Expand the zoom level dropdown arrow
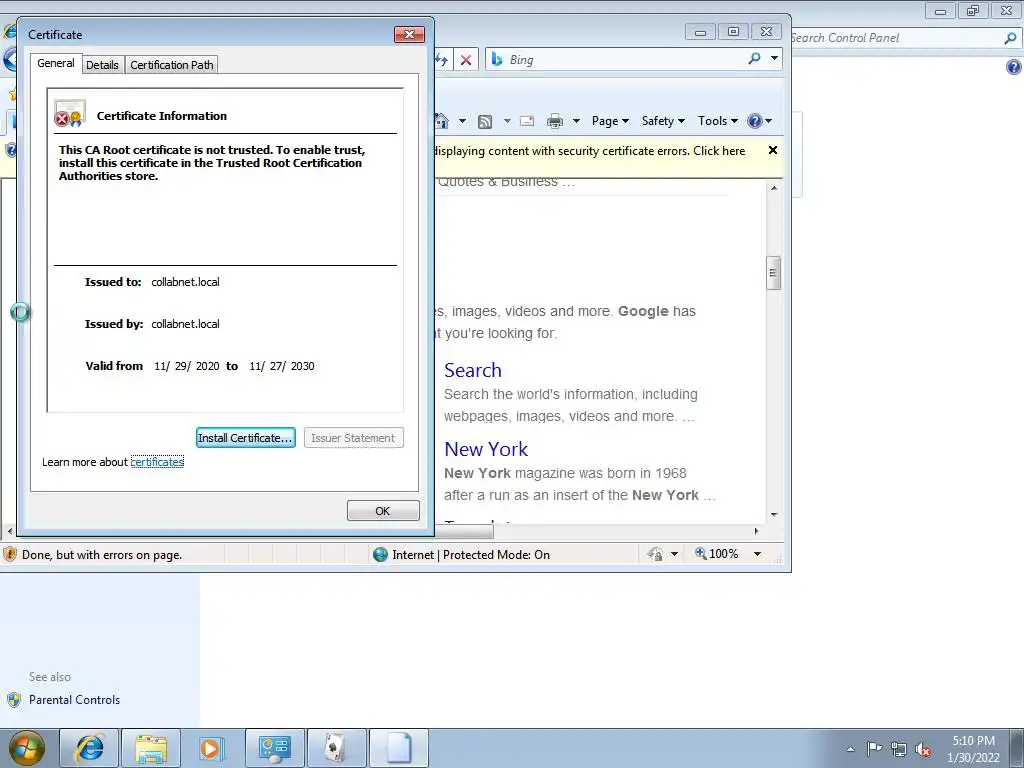 click(x=758, y=554)
